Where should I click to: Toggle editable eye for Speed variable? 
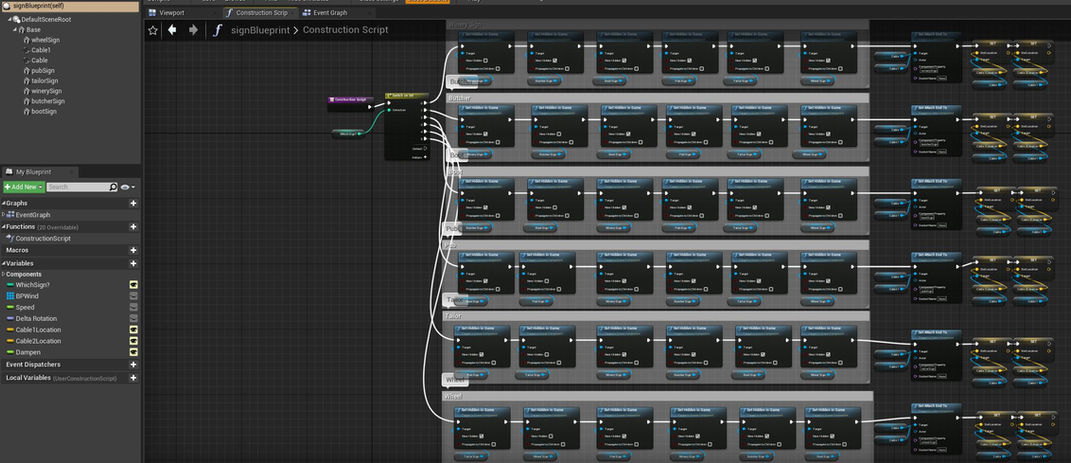(134, 307)
